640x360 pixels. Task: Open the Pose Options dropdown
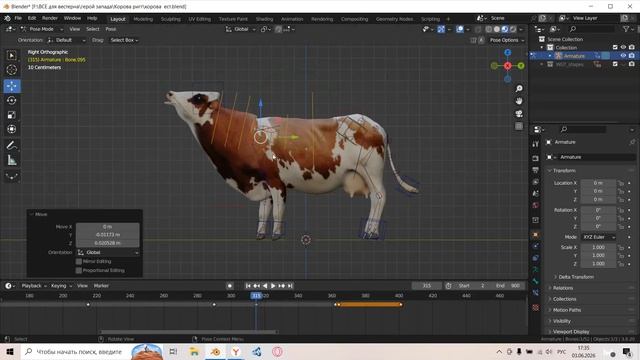tap(507, 40)
